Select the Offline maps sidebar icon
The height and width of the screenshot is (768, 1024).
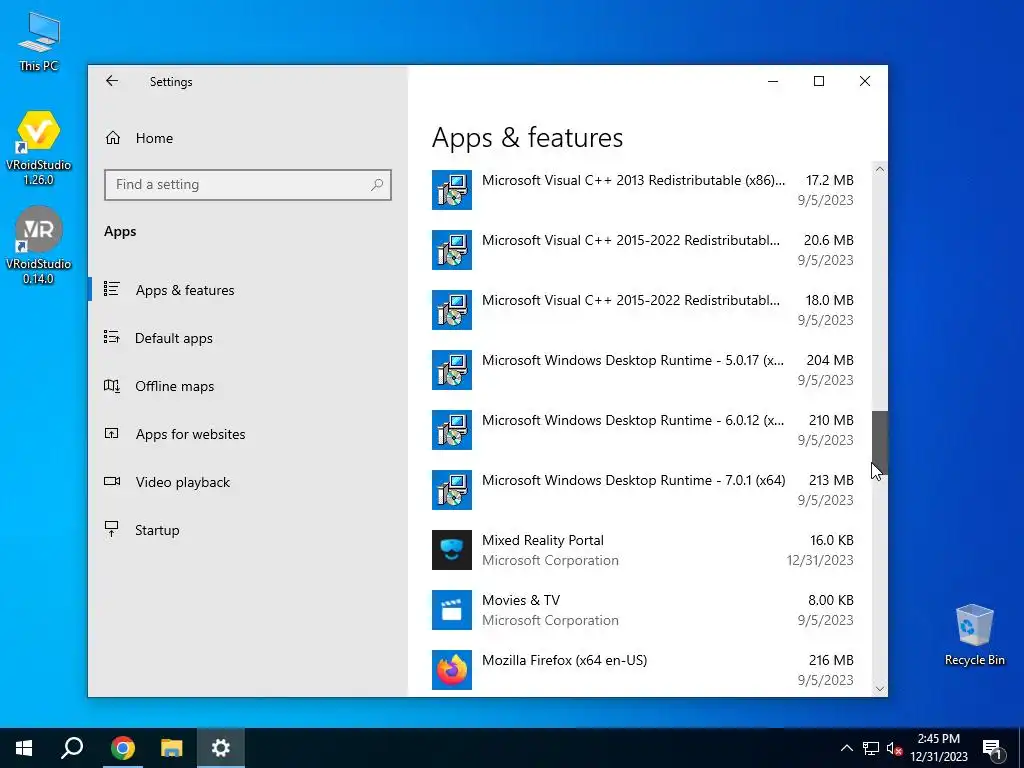click(112, 386)
